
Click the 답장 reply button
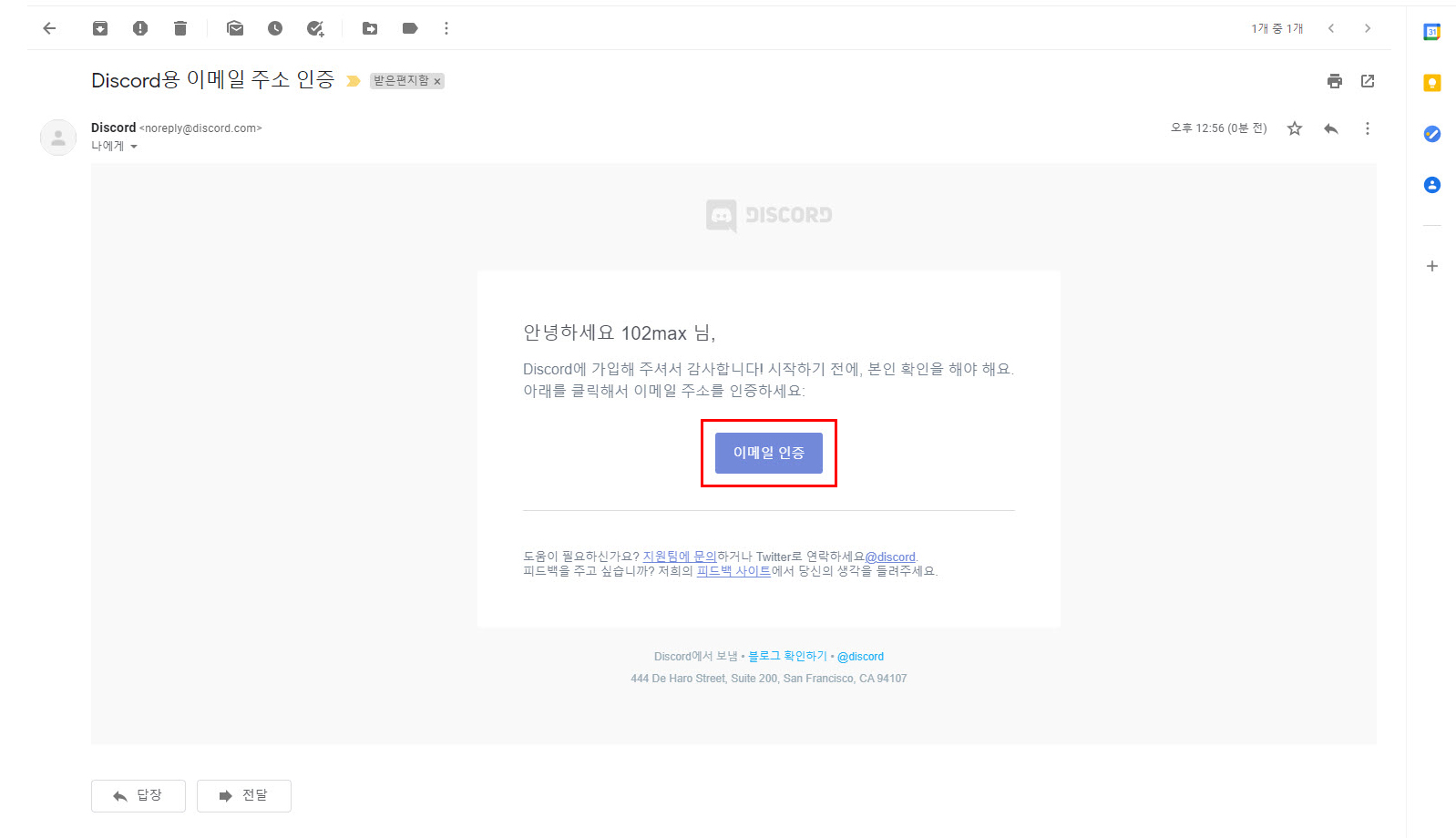pyautogui.click(x=138, y=796)
